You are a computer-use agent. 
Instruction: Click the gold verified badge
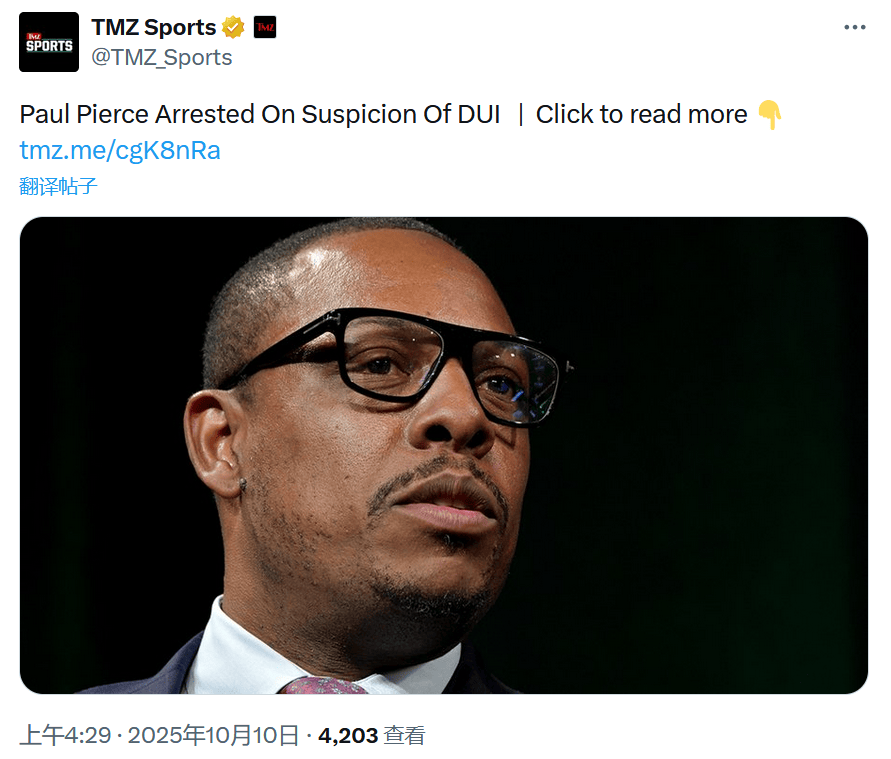(x=233, y=27)
